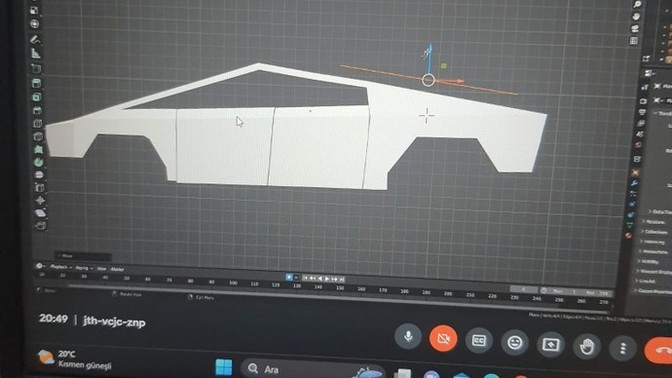Screen dimensions: 672x378
Task: Toggle use preview range clock in timeline
Action: tap(544, 290)
